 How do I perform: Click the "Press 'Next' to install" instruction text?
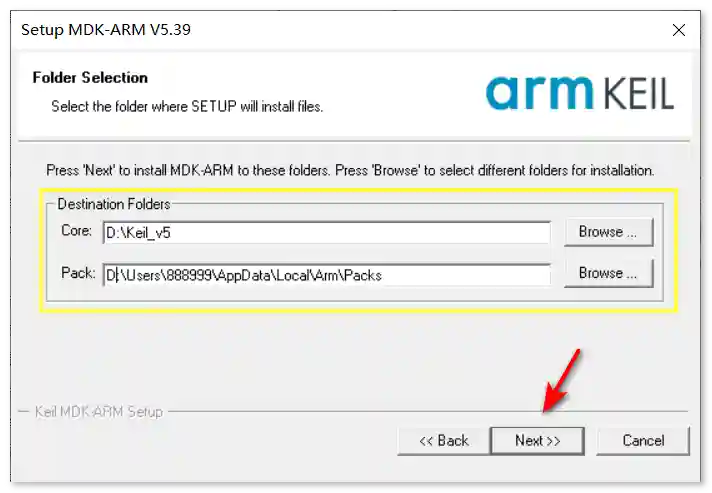pyautogui.click(x=350, y=170)
